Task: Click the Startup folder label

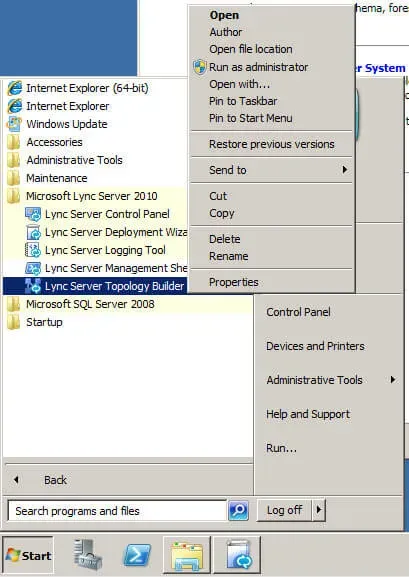Action: (x=44, y=322)
